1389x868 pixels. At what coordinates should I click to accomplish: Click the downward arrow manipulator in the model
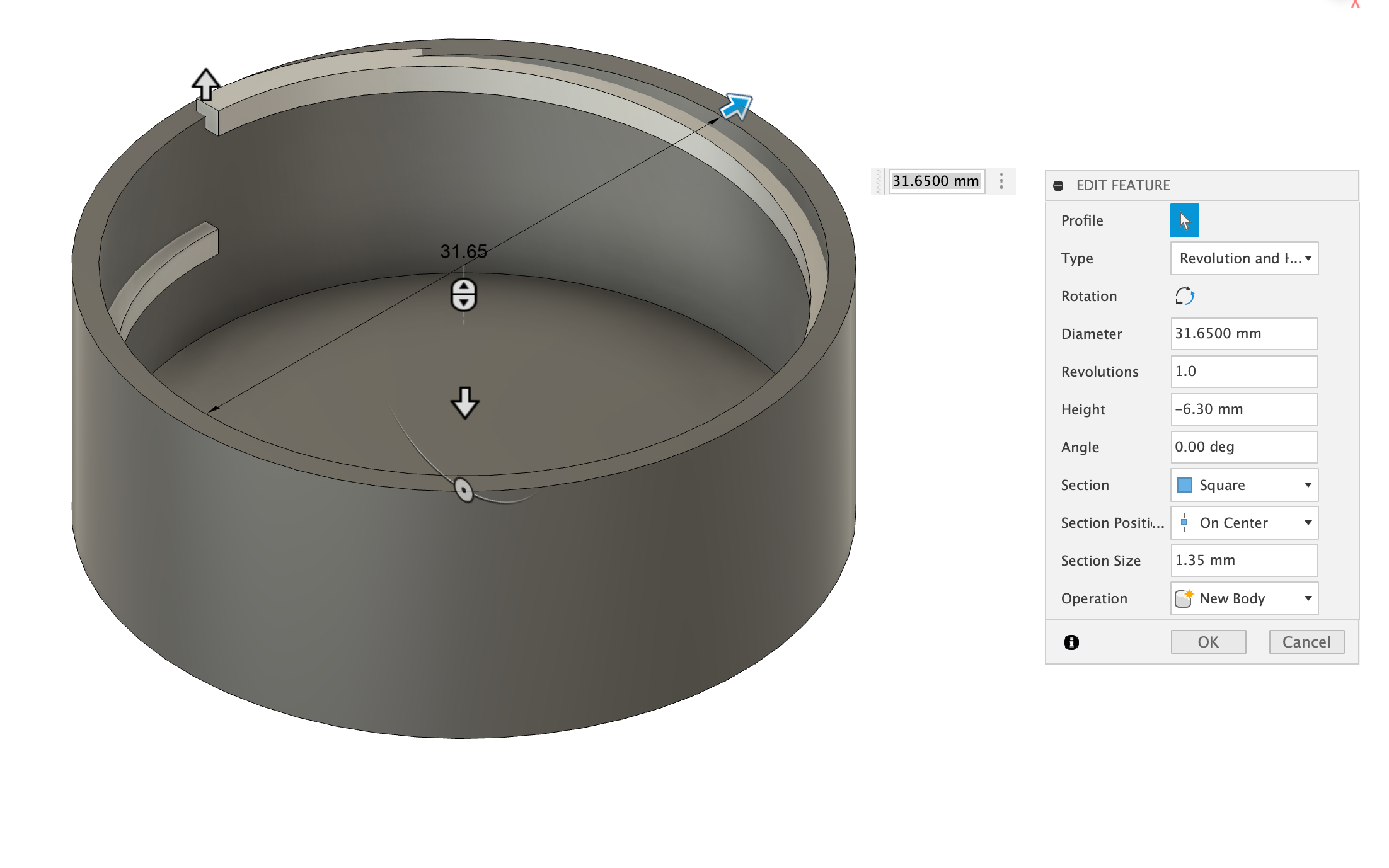click(x=465, y=403)
